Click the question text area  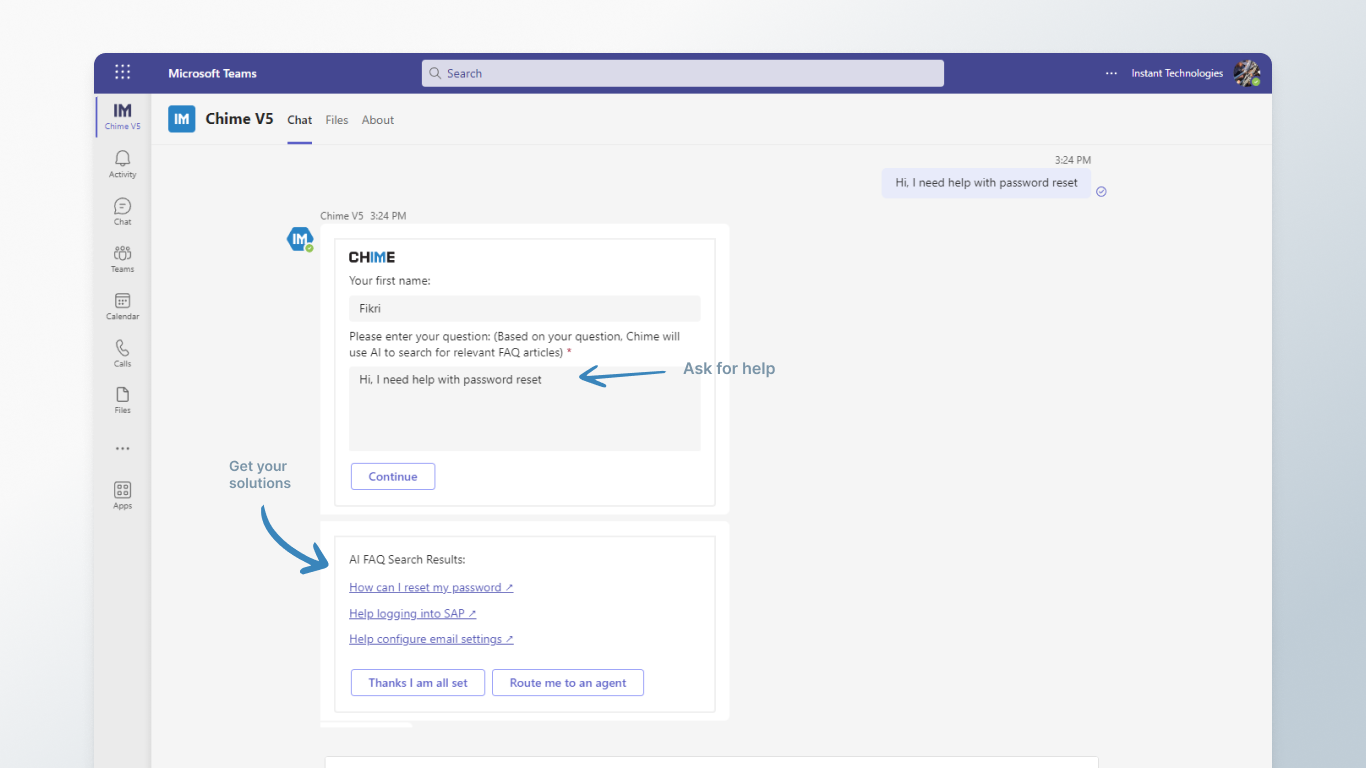(525, 408)
